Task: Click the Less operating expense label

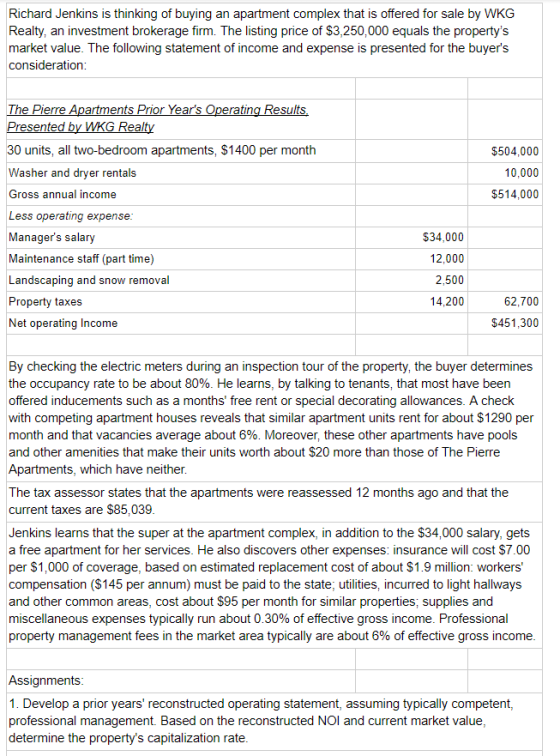Action: click(70, 216)
